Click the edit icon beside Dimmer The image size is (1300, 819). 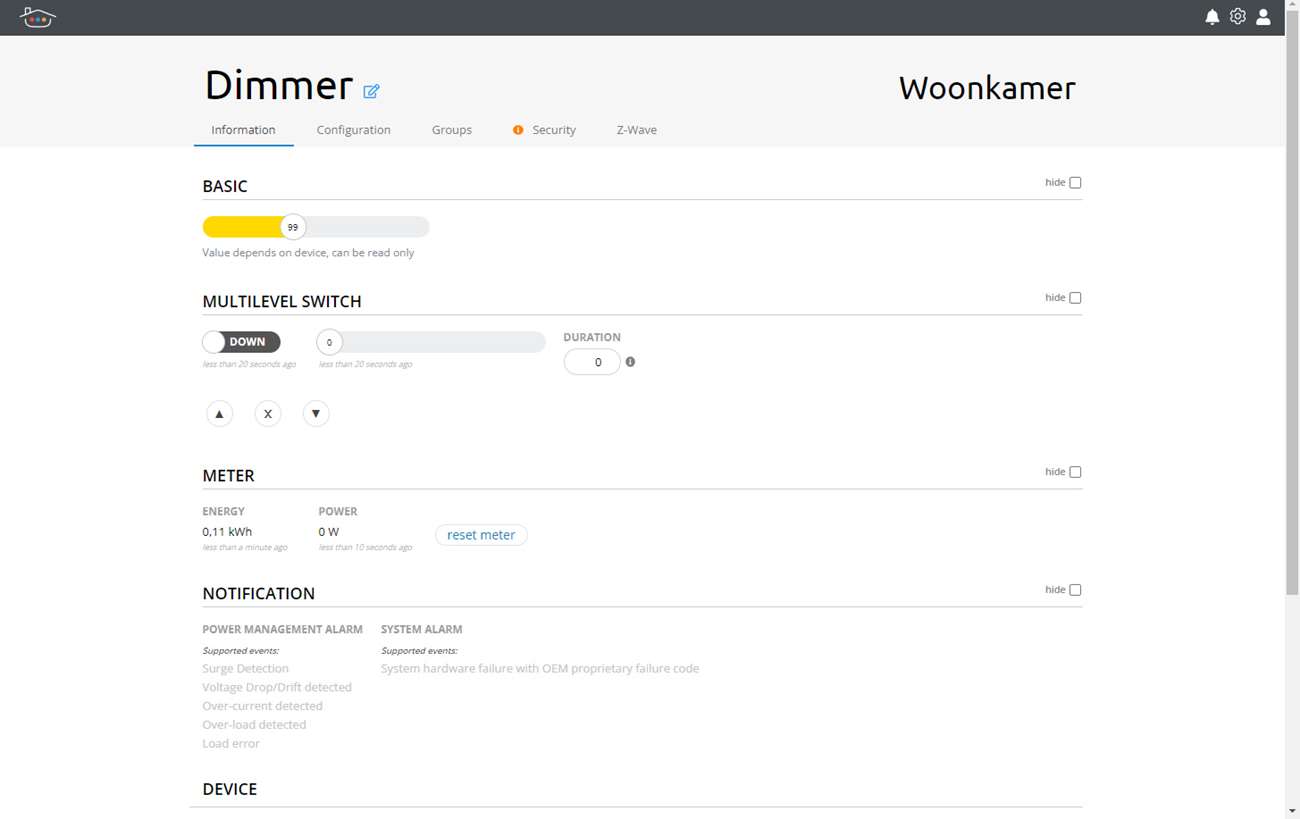(x=371, y=91)
